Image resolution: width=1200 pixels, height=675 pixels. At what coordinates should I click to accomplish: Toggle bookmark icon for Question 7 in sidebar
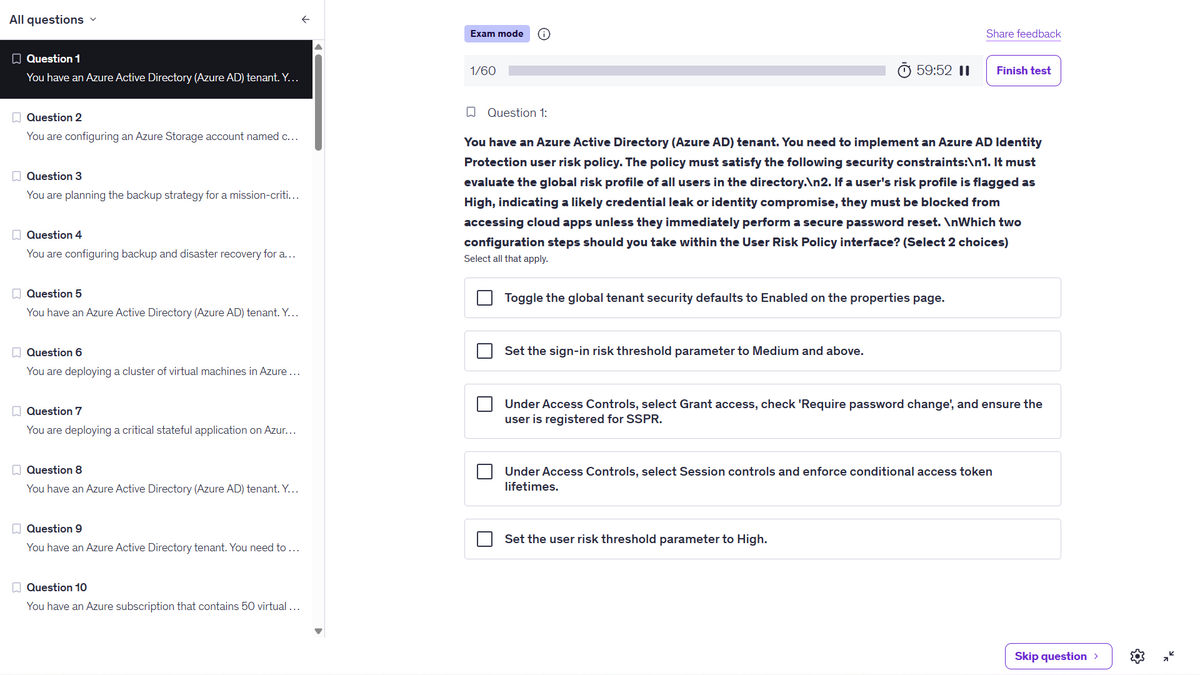(16, 411)
